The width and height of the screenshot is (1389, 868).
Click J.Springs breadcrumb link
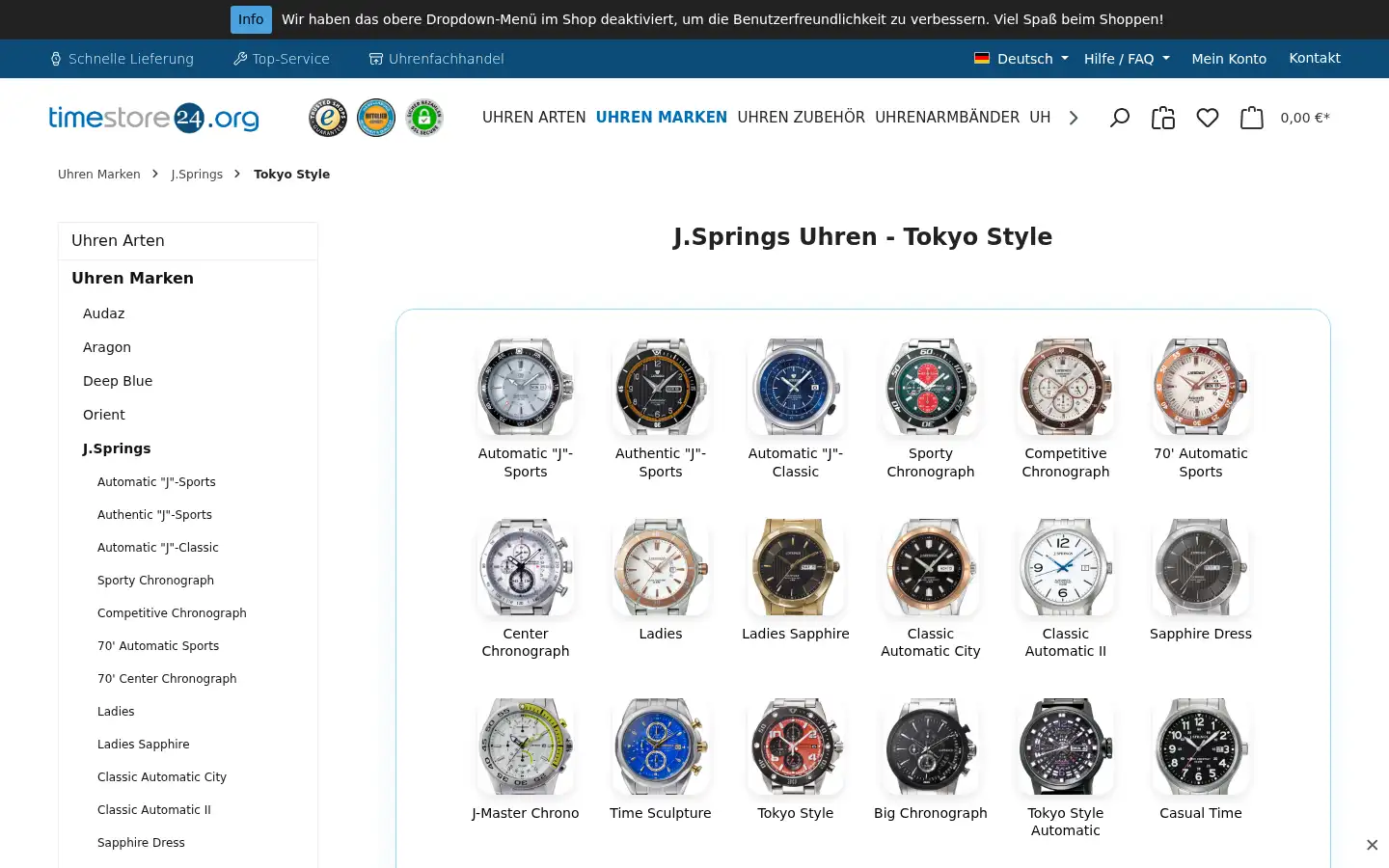197,175
